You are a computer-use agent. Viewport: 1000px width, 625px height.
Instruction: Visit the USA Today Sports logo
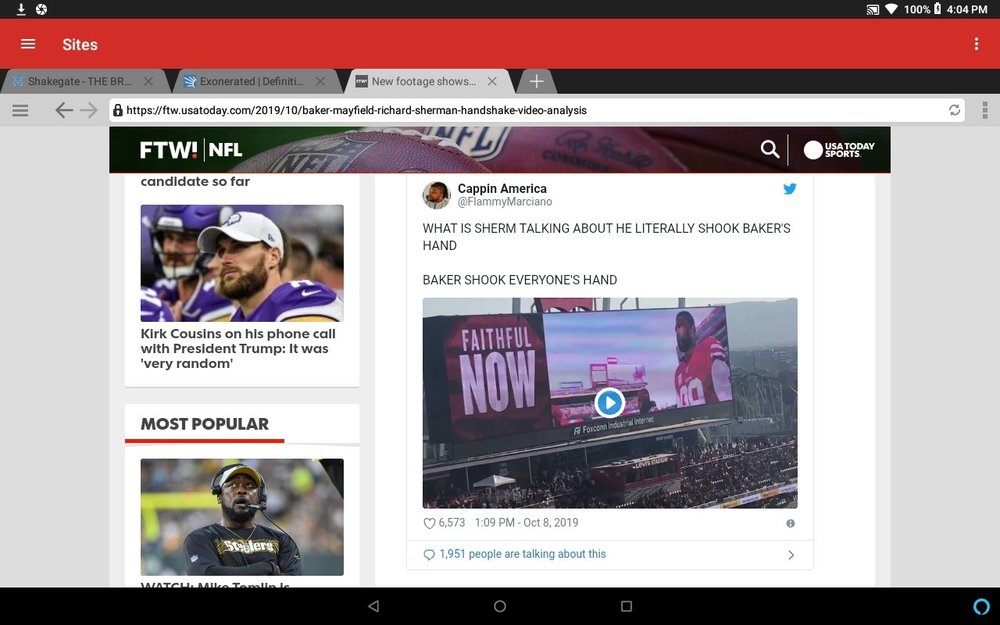pos(839,150)
